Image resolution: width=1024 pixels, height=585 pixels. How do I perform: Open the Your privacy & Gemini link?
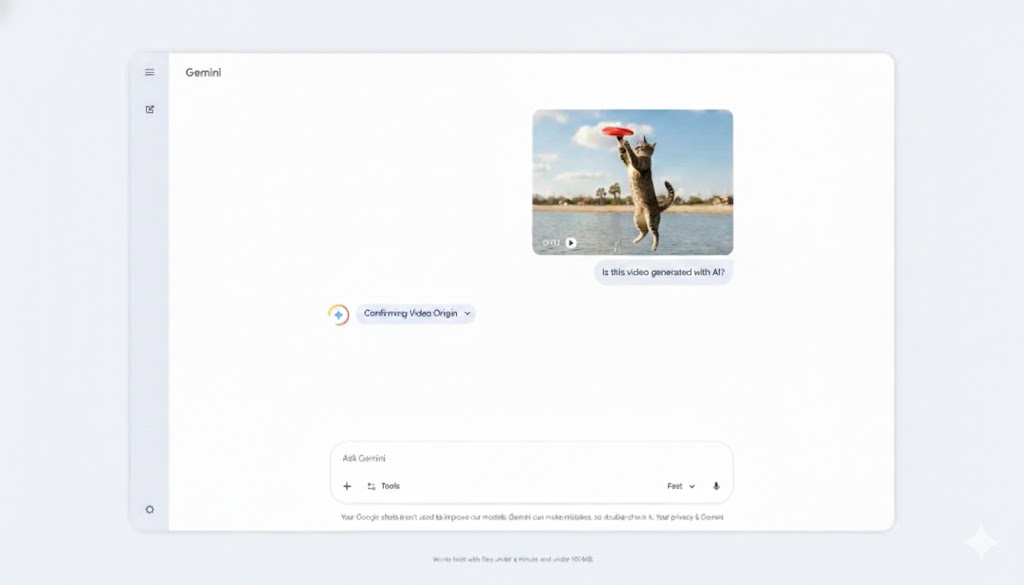692,517
